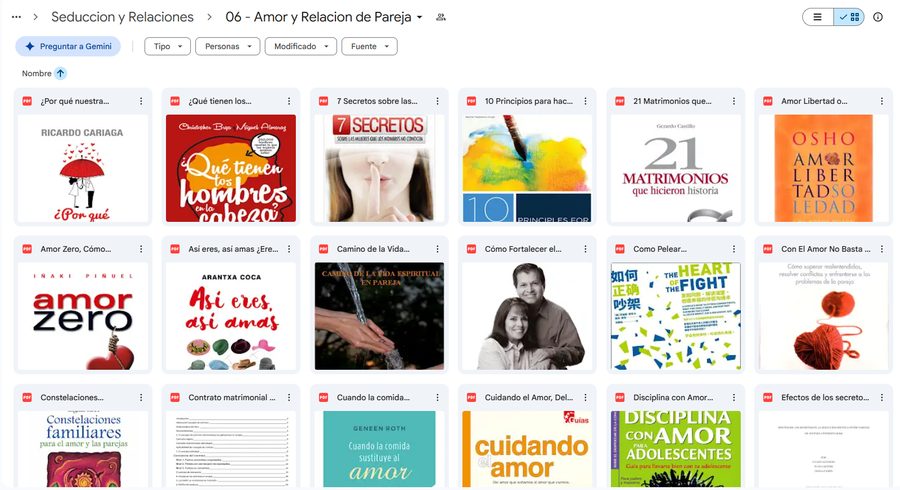The width and height of the screenshot is (900, 490).
Task: Open the Osho Amor Libertad Soledad thumbnail
Action: click(824, 168)
